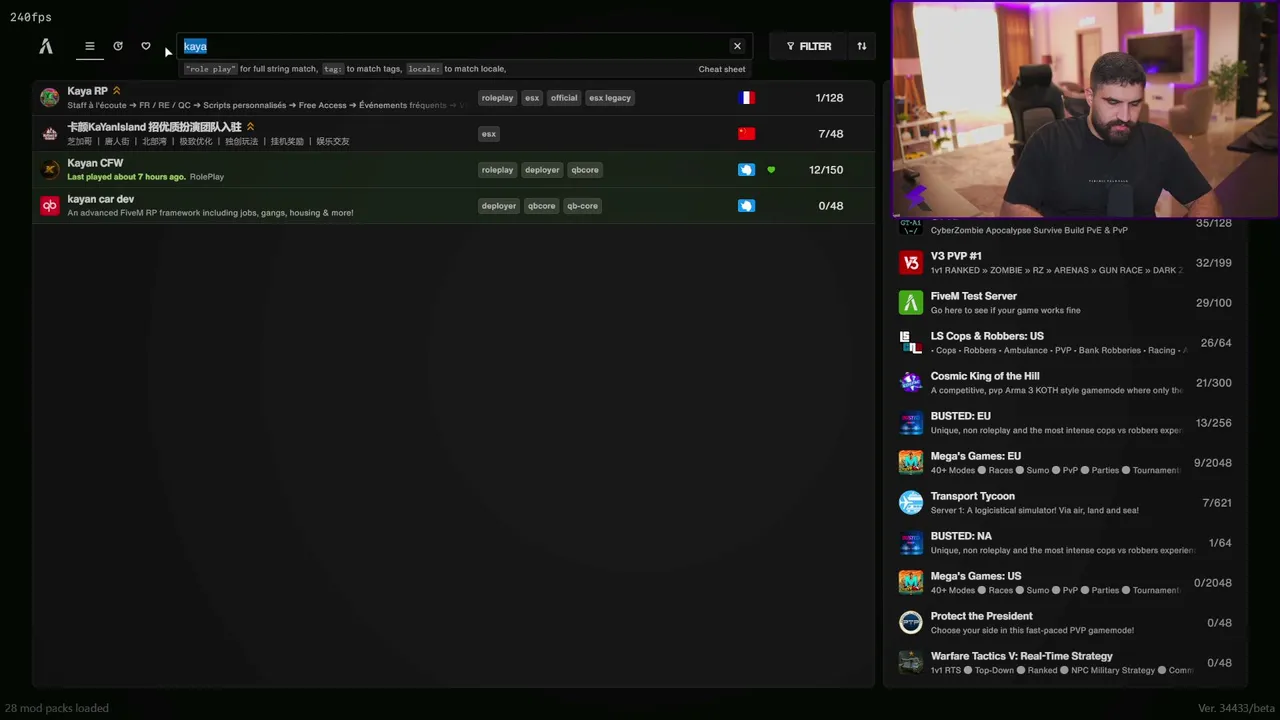The width and height of the screenshot is (1280, 720).
Task: Open the history clock icon
Action: (118, 46)
